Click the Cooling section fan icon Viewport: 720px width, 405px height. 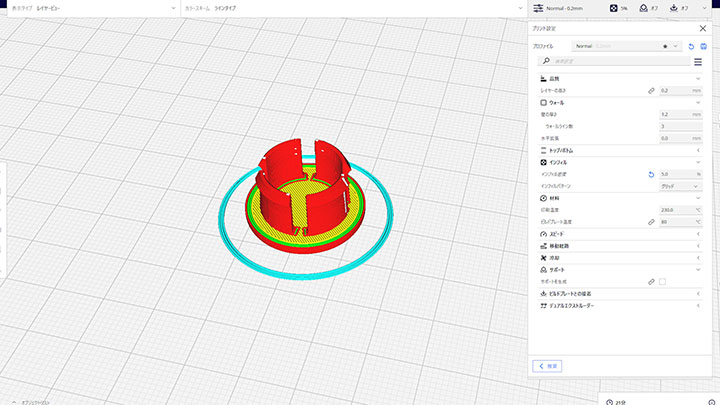[x=544, y=258]
